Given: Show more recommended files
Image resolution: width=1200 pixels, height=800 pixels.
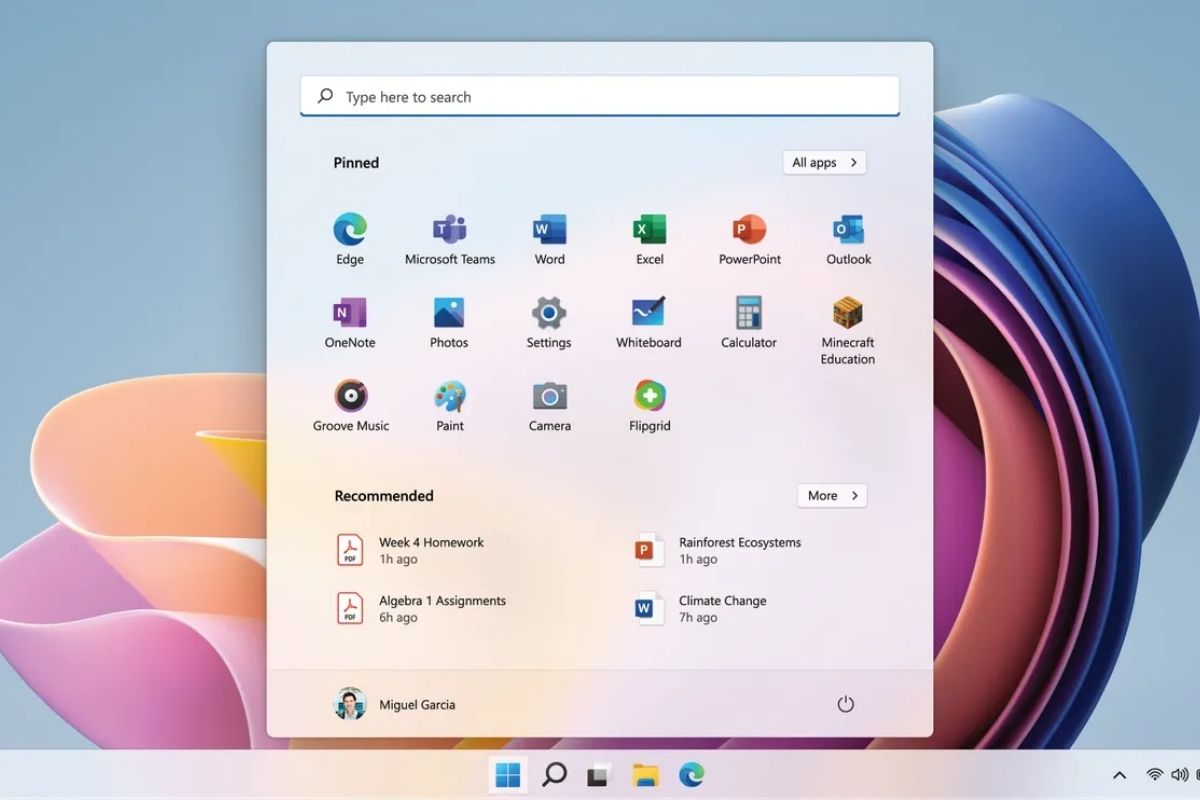Looking at the screenshot, I should [x=831, y=495].
